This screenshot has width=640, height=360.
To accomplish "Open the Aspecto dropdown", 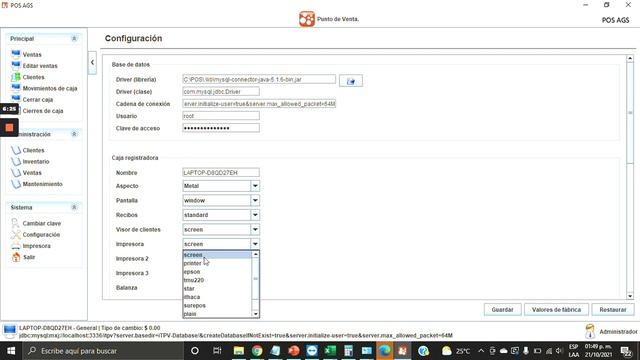I will 255,186.
